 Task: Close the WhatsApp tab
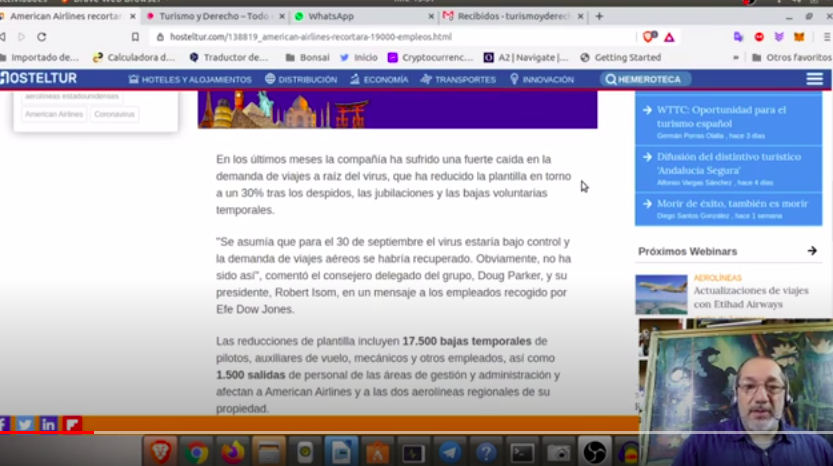[x=431, y=16]
